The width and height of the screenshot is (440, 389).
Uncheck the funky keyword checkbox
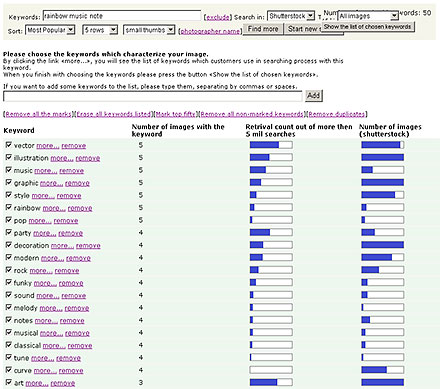click(x=9, y=282)
